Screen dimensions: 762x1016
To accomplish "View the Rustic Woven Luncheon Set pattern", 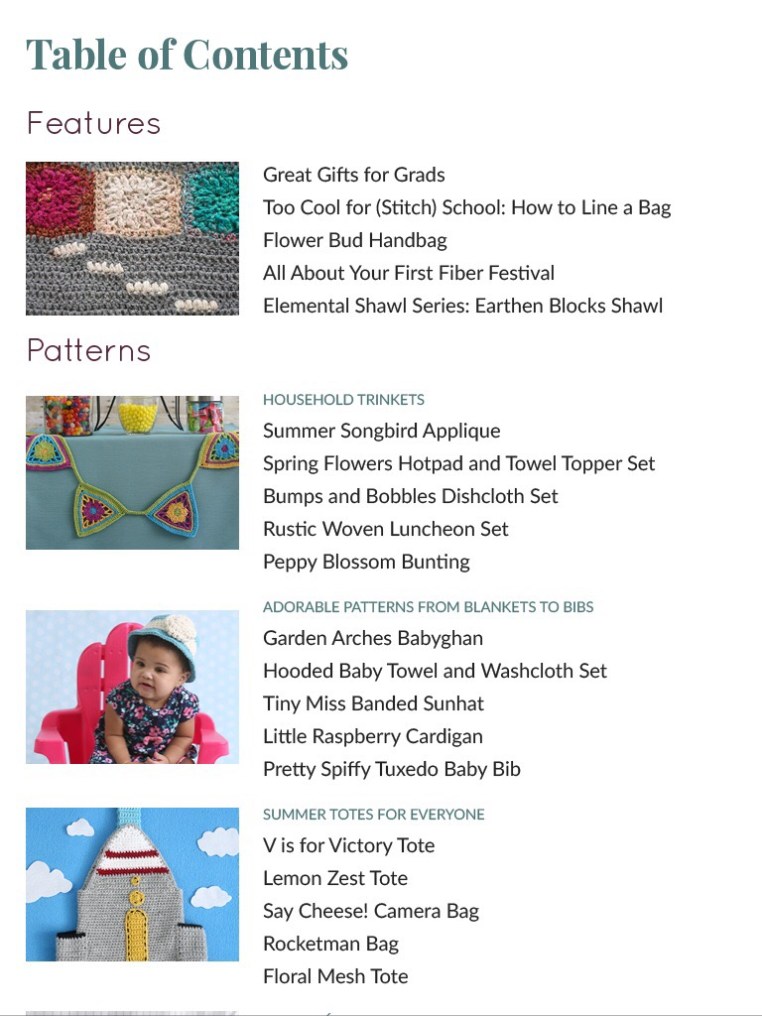I will coord(385,529).
